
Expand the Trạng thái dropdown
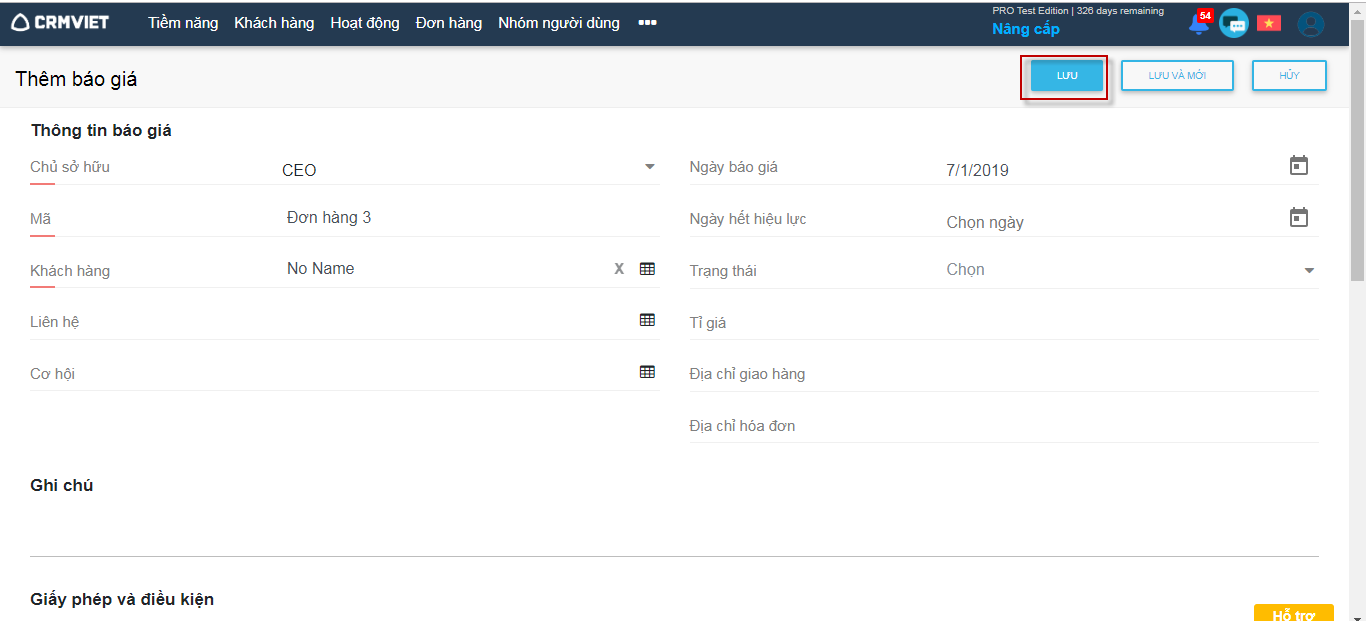point(1309,270)
